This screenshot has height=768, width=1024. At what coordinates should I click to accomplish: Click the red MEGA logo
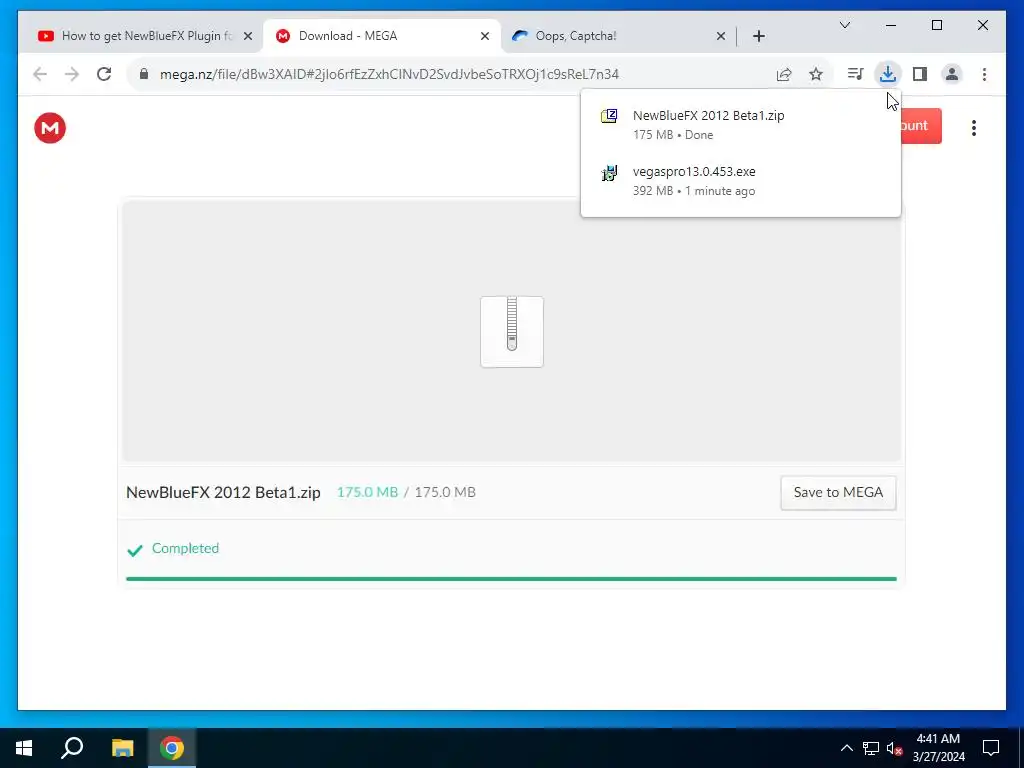click(x=50, y=127)
